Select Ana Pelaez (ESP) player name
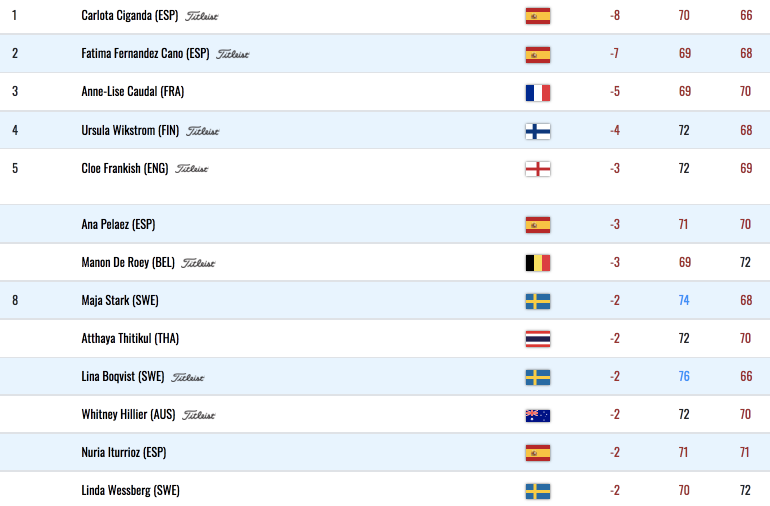 [x=118, y=225]
